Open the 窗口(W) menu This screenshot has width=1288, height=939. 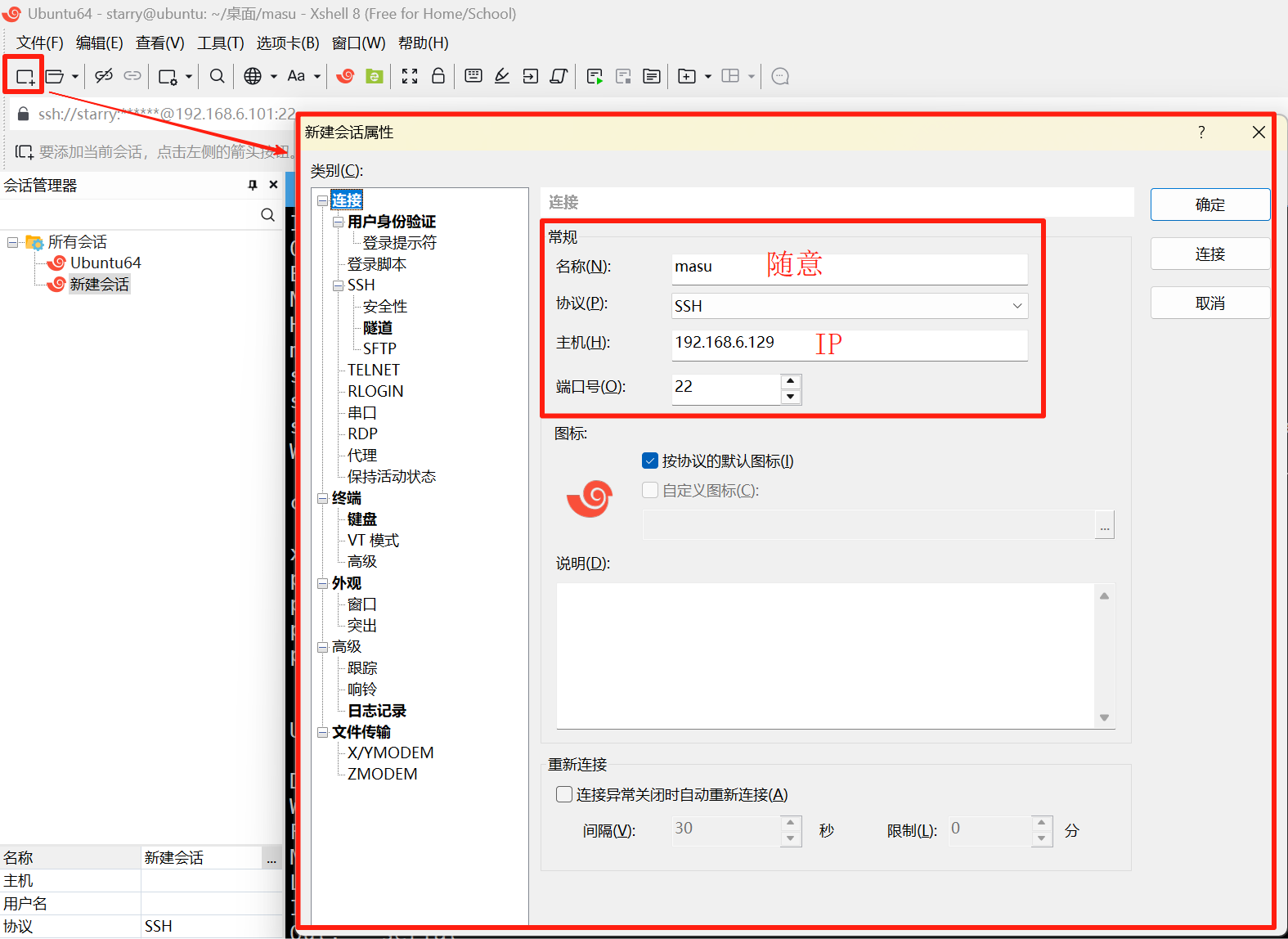pyautogui.click(x=359, y=43)
